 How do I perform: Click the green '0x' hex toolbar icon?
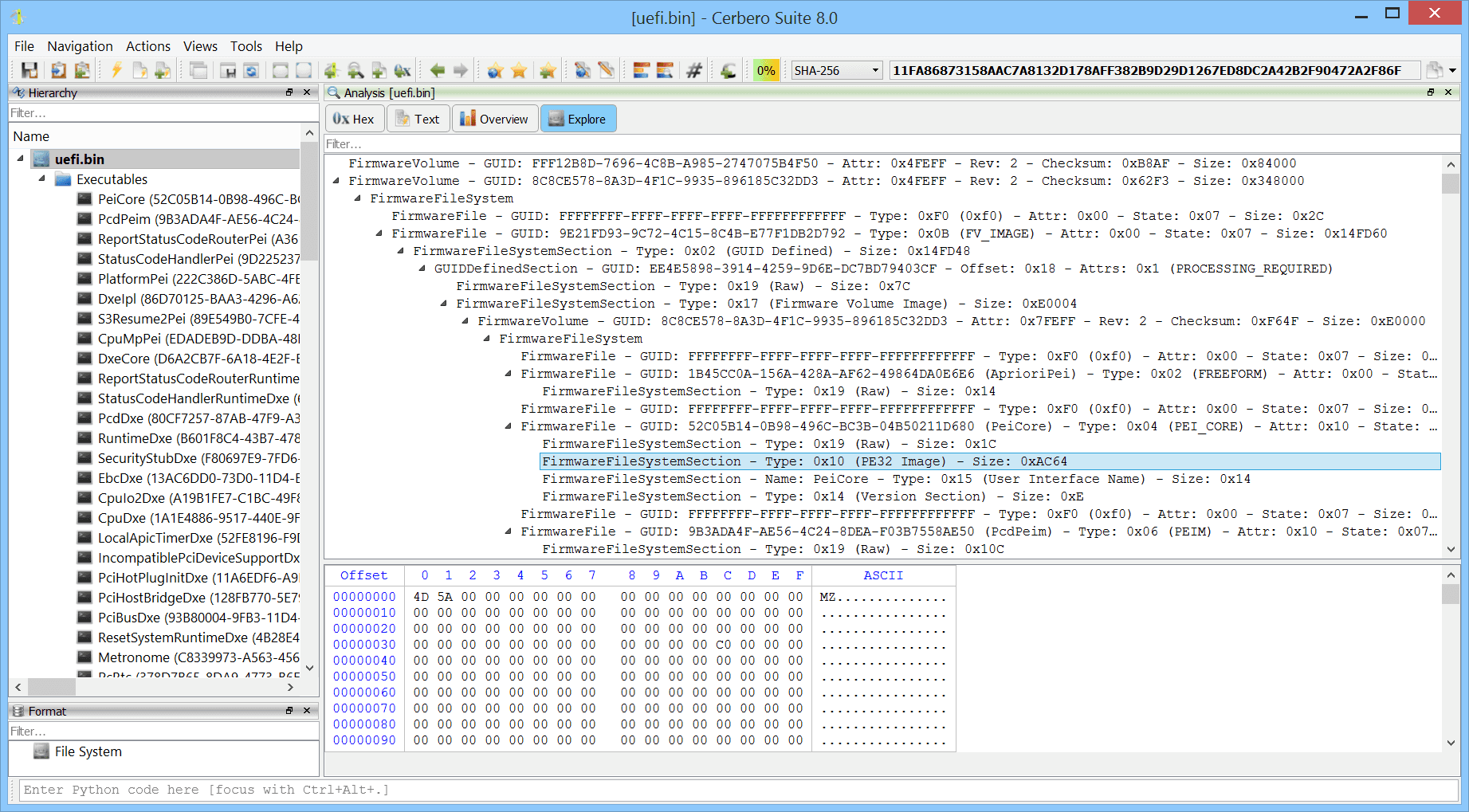[x=403, y=70]
